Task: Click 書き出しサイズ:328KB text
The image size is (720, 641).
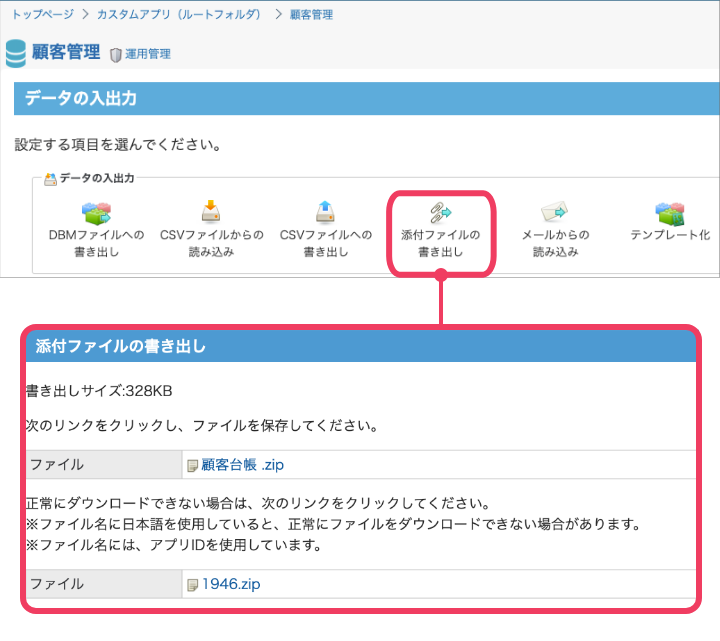Action: point(99,391)
